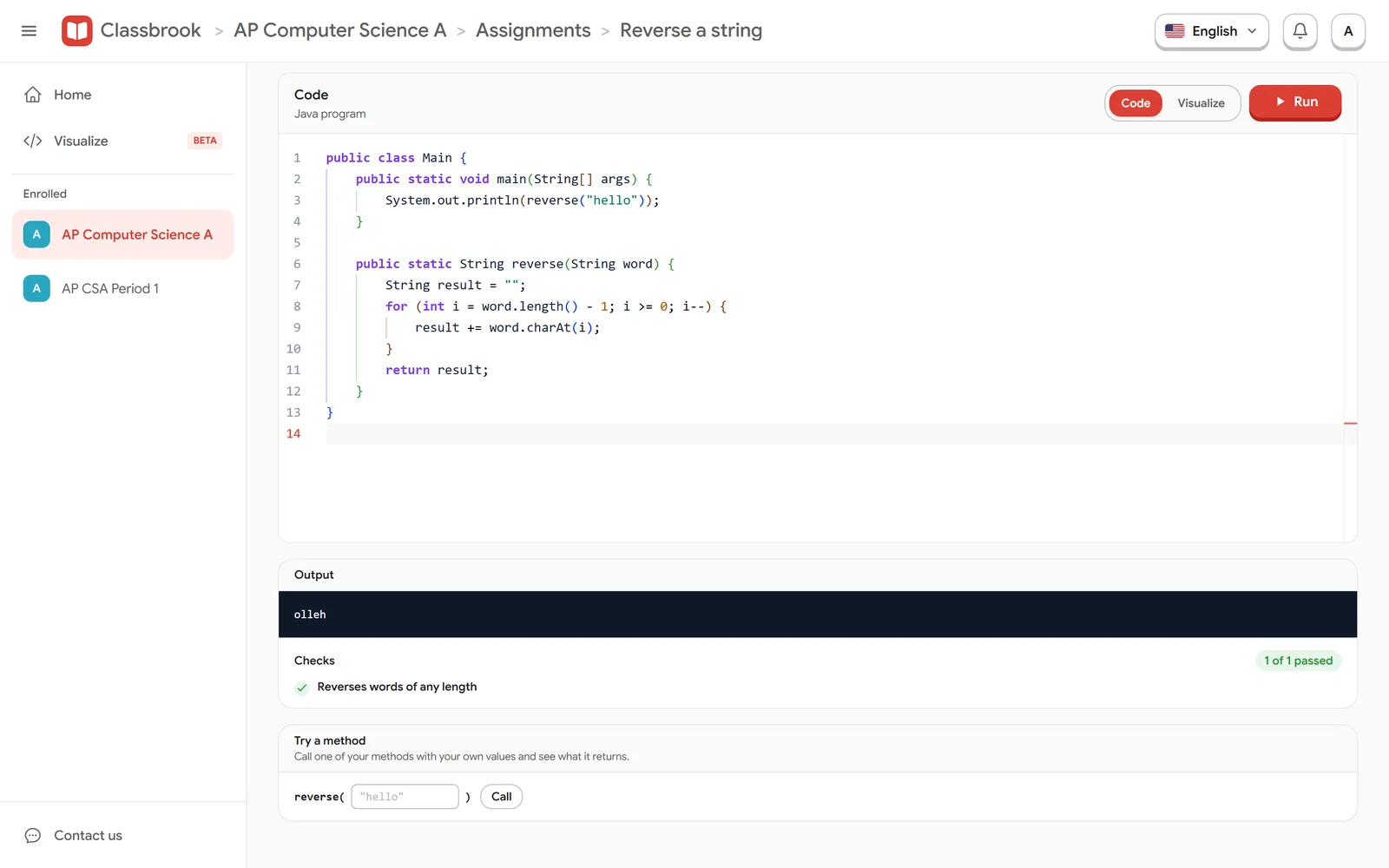Screen dimensions: 1389x868
Task: Click the US flag language icon
Action: (x=1175, y=31)
